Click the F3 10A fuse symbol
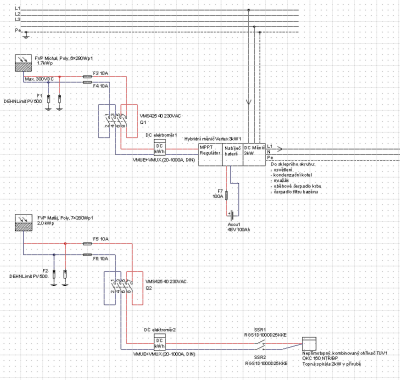 87,77
